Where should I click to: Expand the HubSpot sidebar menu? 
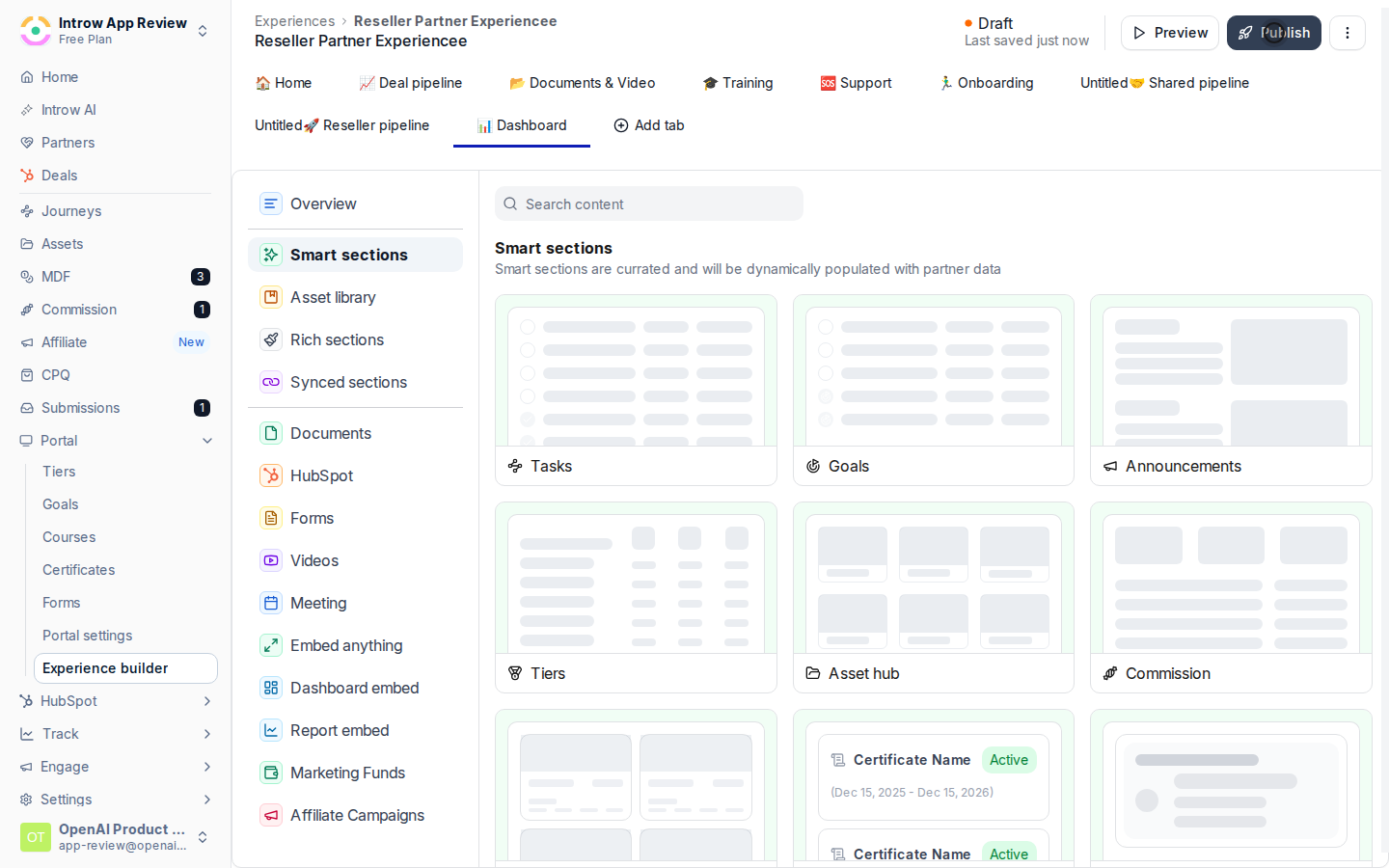[207, 701]
